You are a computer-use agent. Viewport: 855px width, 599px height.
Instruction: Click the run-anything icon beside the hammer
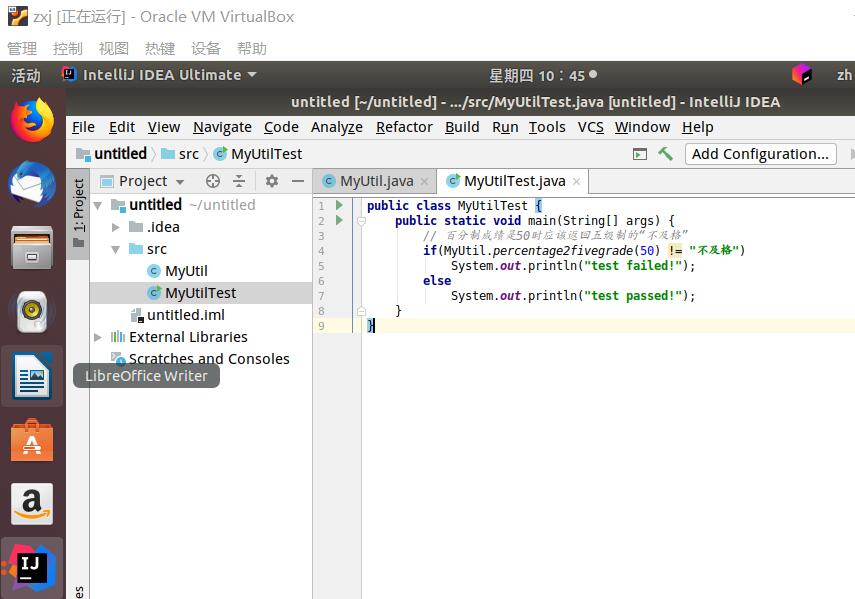tap(640, 154)
